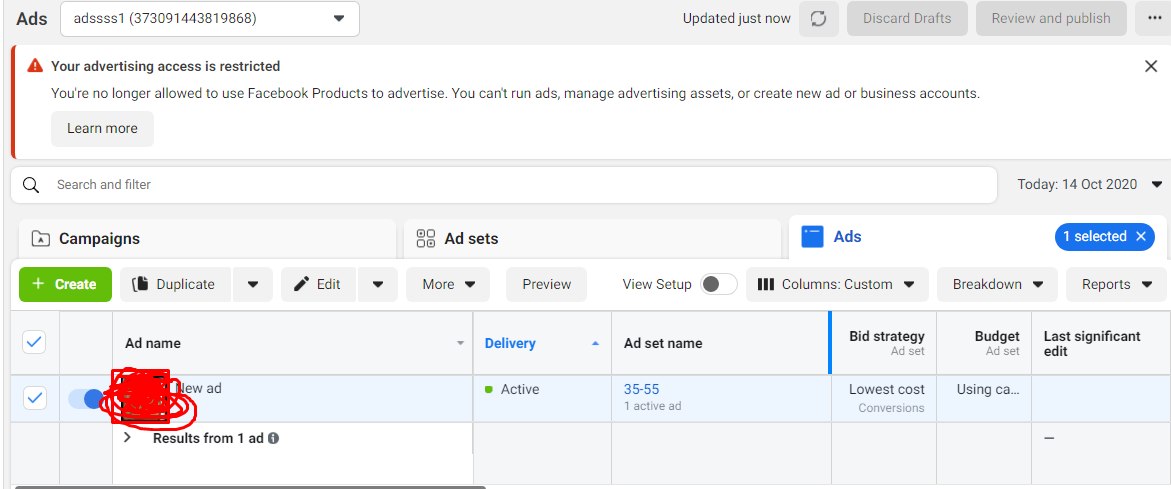Open the Columns: Custom dropdown
The width and height of the screenshot is (1171, 489).
pos(837,284)
